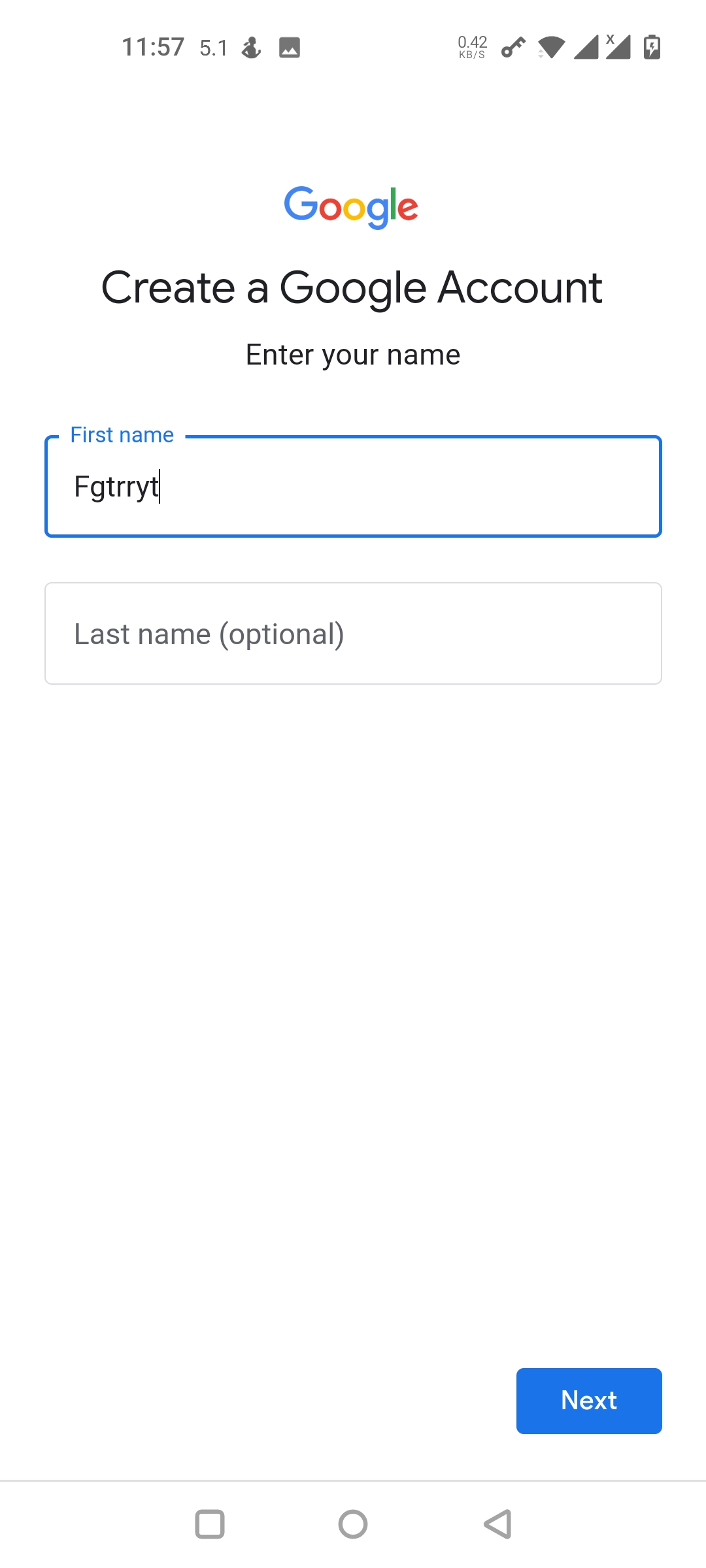Tap the First name floating label

click(x=122, y=435)
